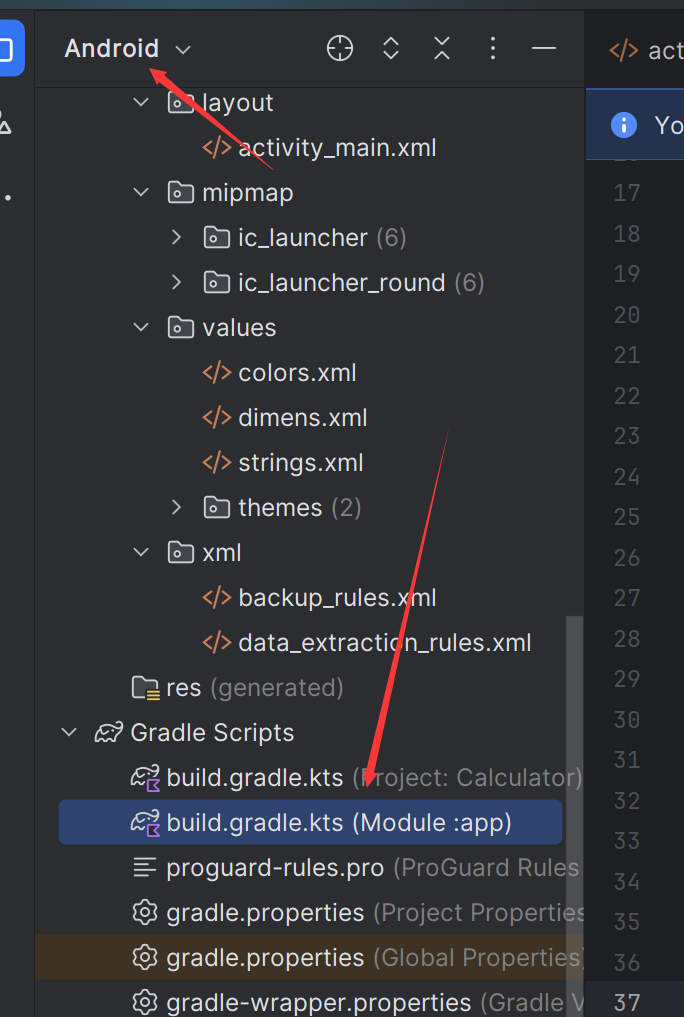The width and height of the screenshot is (684, 1017).
Task: Click the blue info notification icon
Action: pos(624,125)
